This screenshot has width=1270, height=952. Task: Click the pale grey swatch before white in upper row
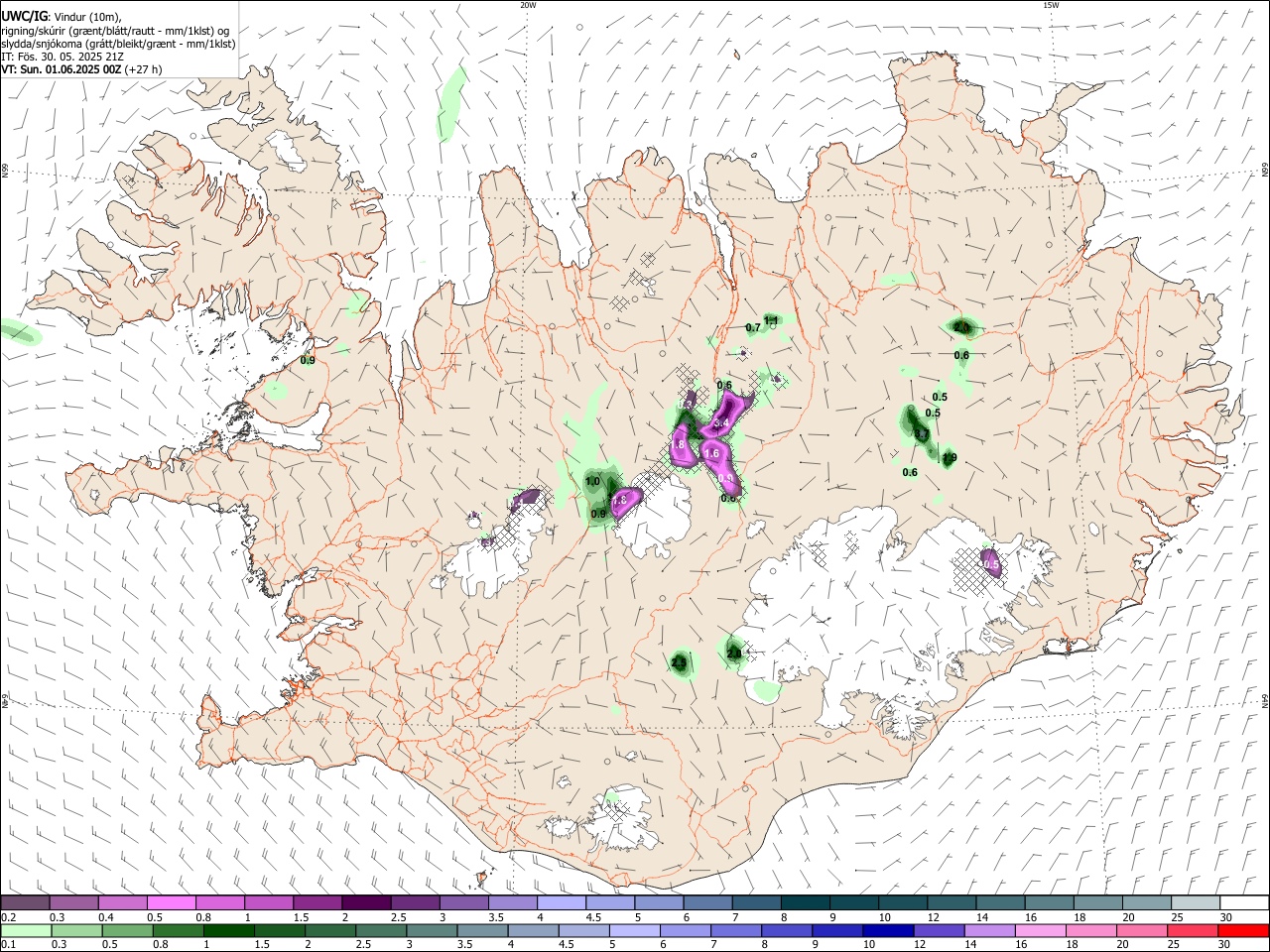pos(1196,902)
